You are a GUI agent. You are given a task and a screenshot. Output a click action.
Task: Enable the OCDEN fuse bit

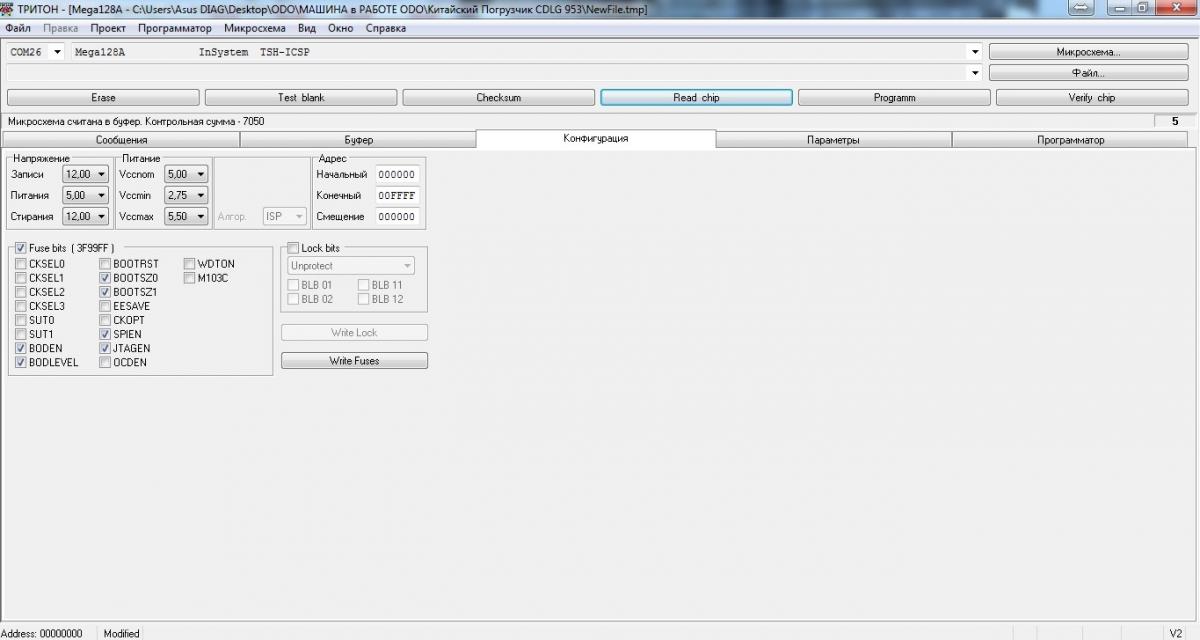(105, 362)
